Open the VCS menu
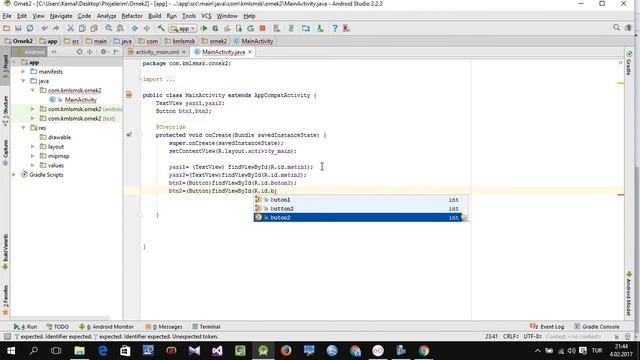 [206, 16]
